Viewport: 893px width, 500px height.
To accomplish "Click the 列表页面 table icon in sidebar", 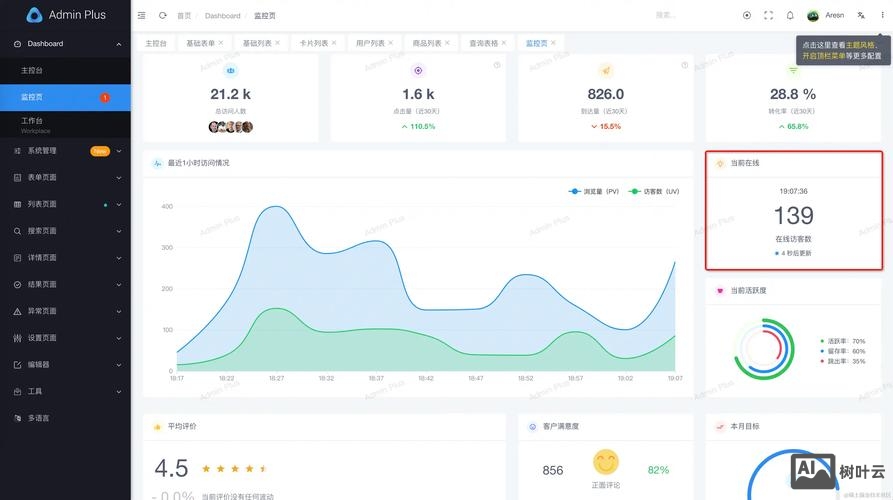I will tap(17, 204).
